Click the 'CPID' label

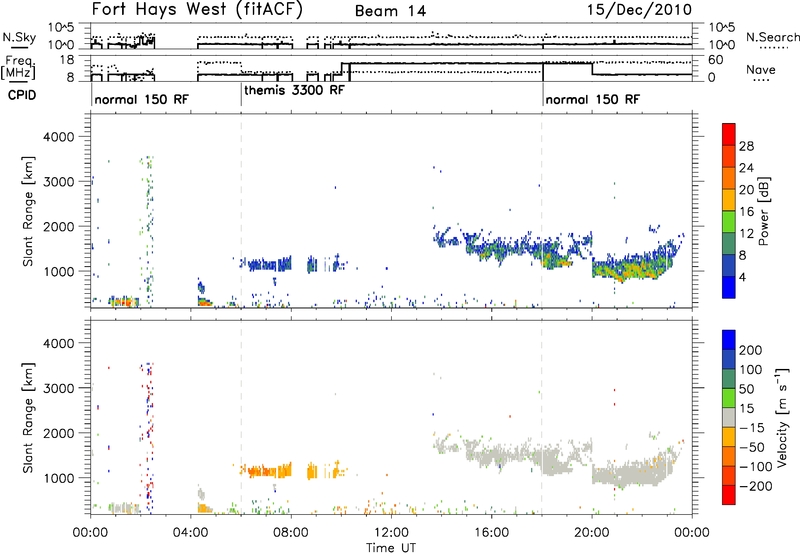pyautogui.click(x=21, y=95)
